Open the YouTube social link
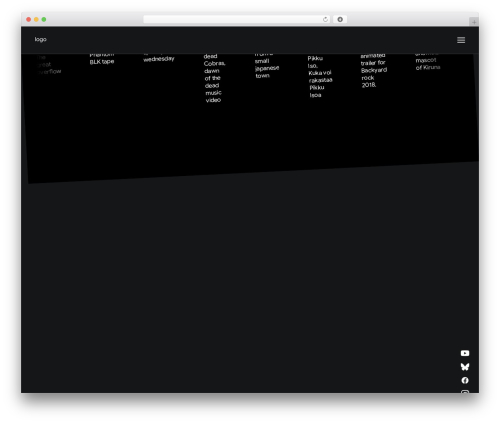Viewport: 500px width, 423px height. coord(465,353)
